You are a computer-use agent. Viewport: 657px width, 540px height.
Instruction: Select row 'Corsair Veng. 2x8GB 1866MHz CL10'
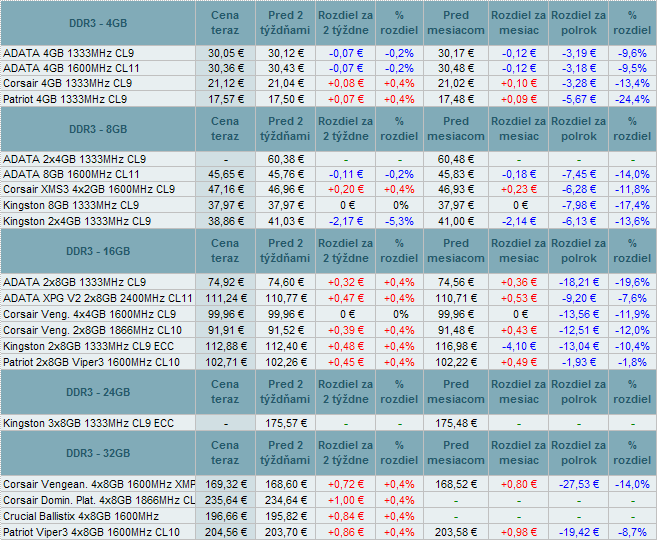coord(328,330)
